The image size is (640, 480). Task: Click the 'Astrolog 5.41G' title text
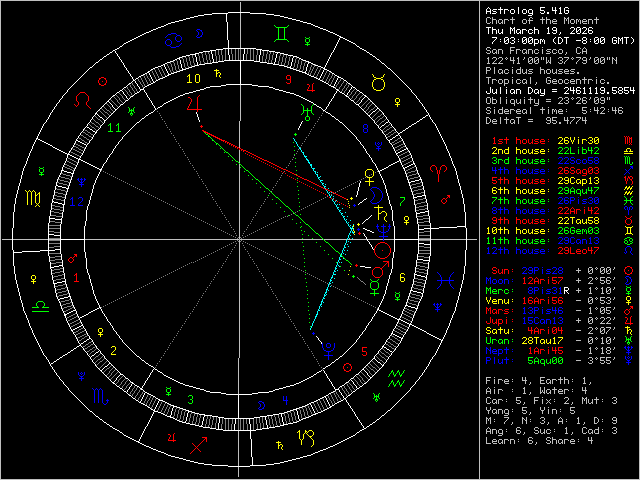(x=527, y=11)
